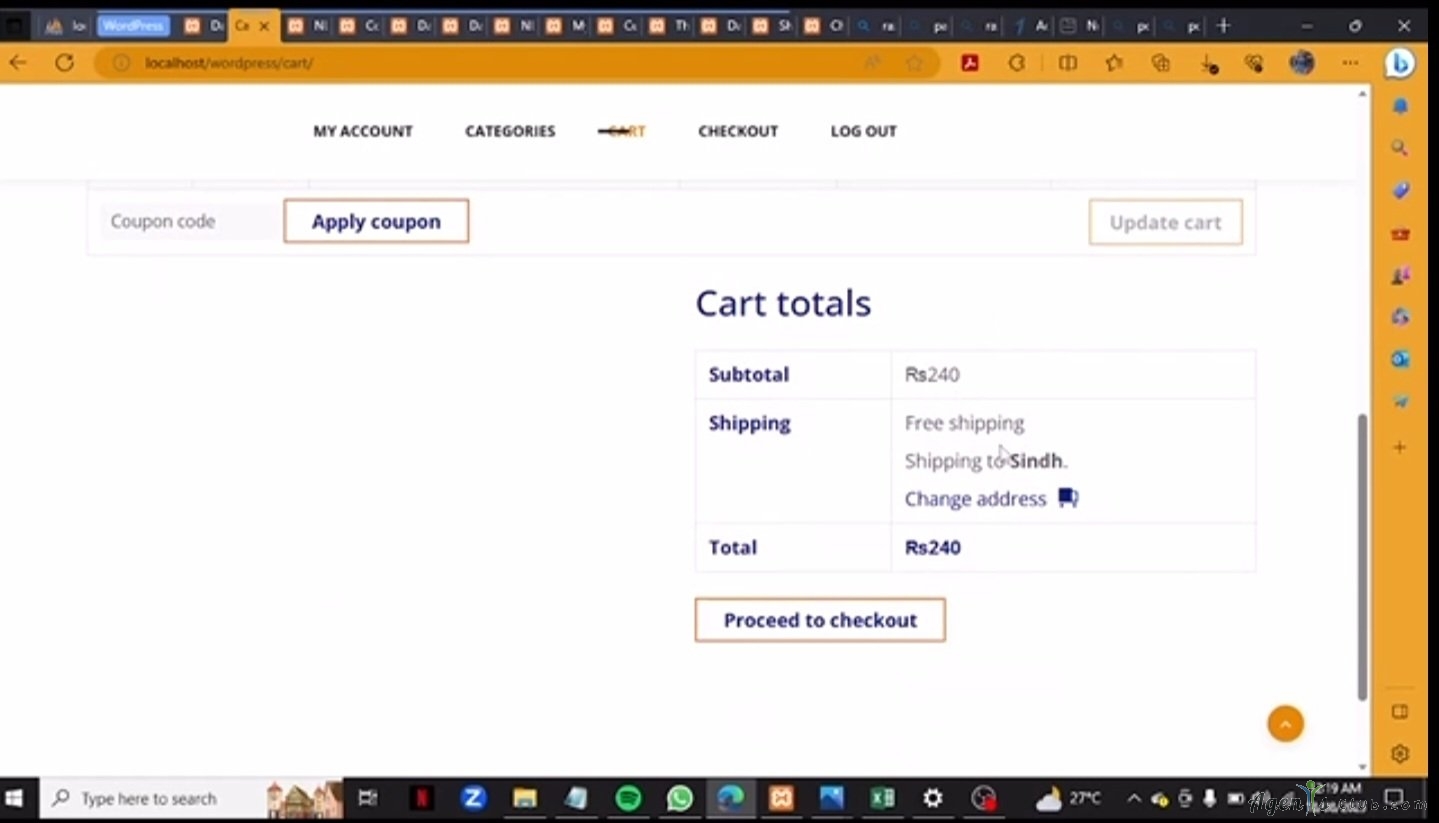This screenshot has height=823, width=1439.
Task: Open the Settings and more ellipsis menu
Action: pos(1350,63)
